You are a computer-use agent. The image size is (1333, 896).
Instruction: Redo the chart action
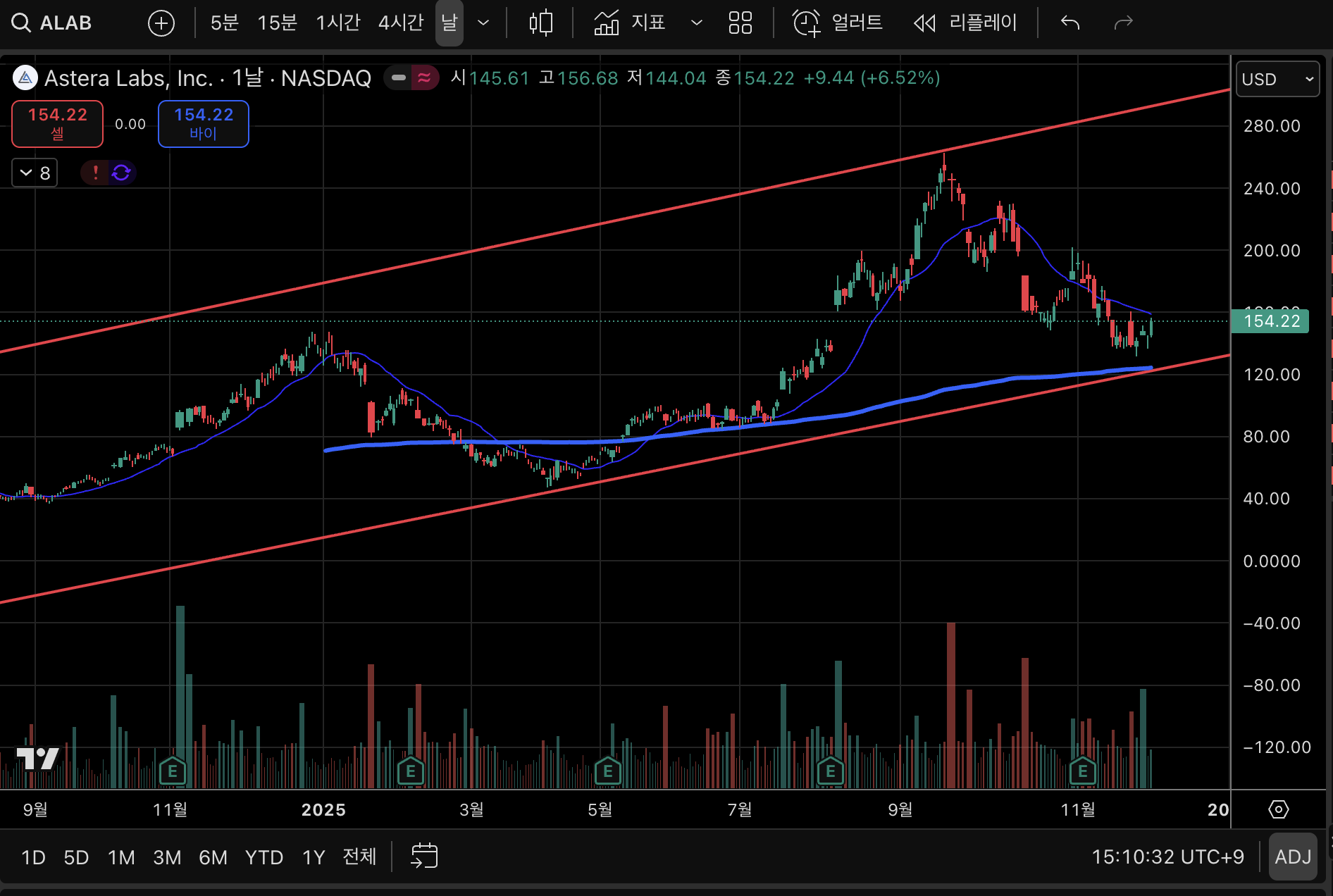tap(1123, 23)
